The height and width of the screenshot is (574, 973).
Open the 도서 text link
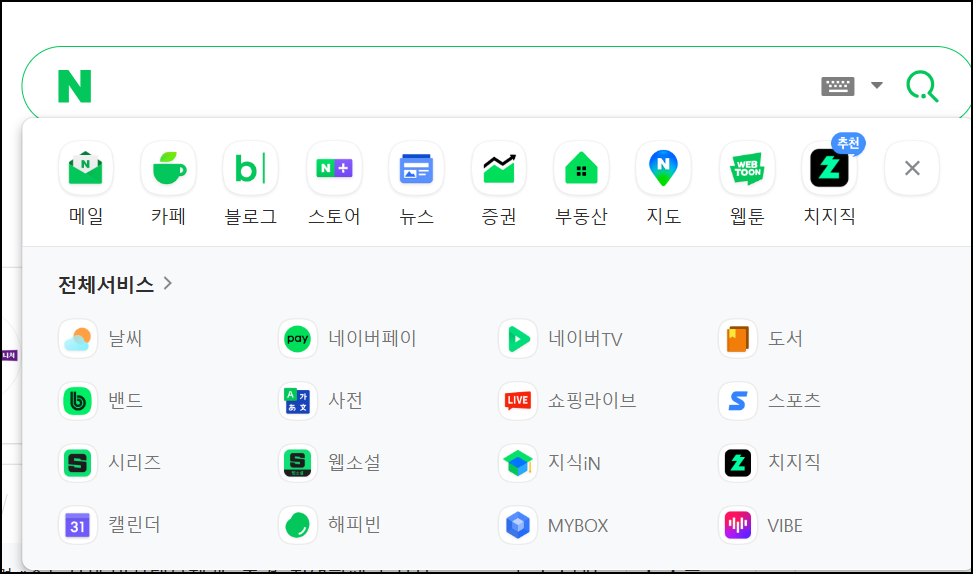pos(786,338)
